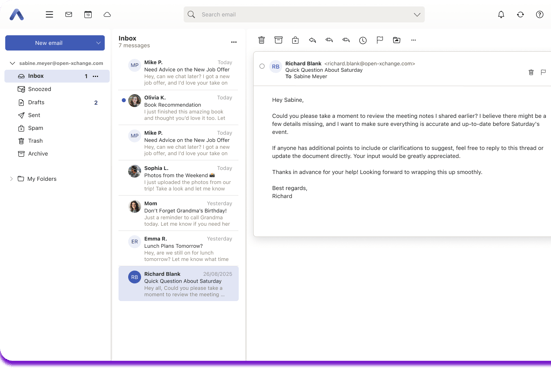
Task: Open the cloud drive icon in top bar
Action: pyautogui.click(x=107, y=14)
